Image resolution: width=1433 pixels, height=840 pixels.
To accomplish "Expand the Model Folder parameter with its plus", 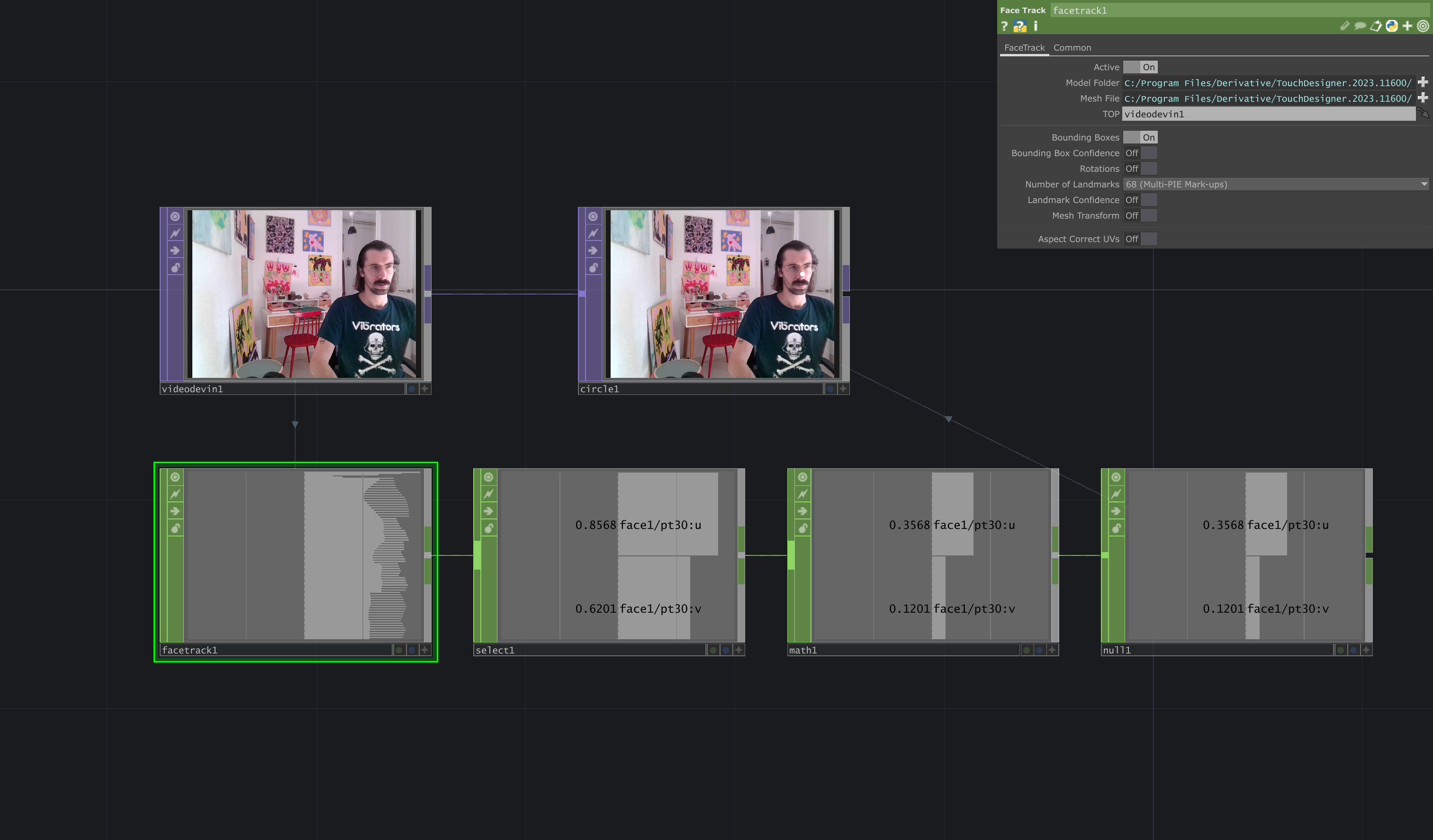I will pyautogui.click(x=1424, y=82).
